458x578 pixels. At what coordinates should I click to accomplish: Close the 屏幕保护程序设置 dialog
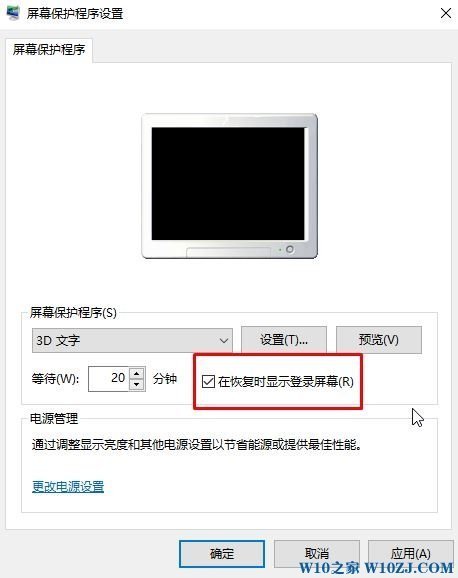[x=446, y=13]
